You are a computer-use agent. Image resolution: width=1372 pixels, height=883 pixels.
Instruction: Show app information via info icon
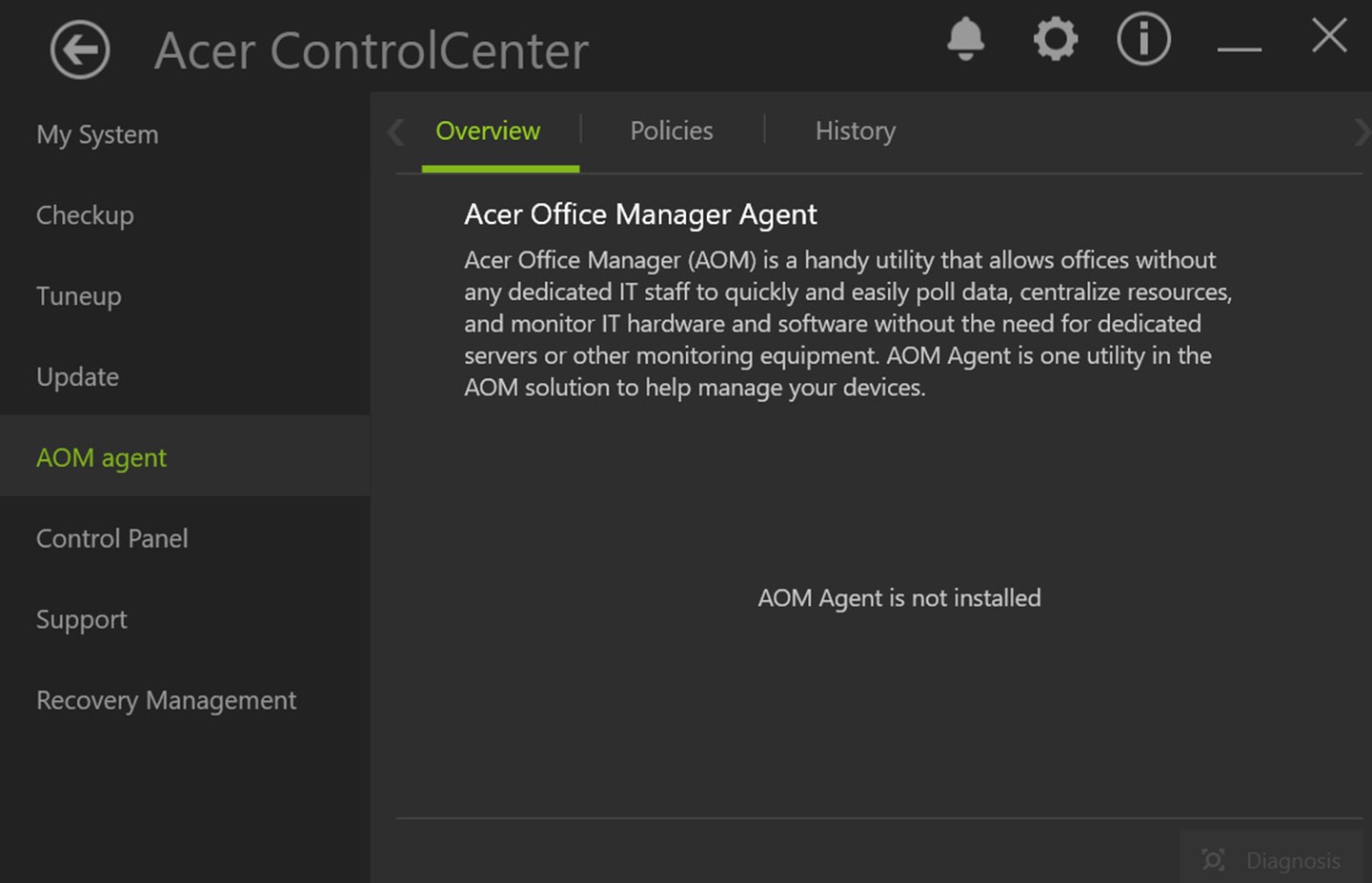(x=1143, y=40)
